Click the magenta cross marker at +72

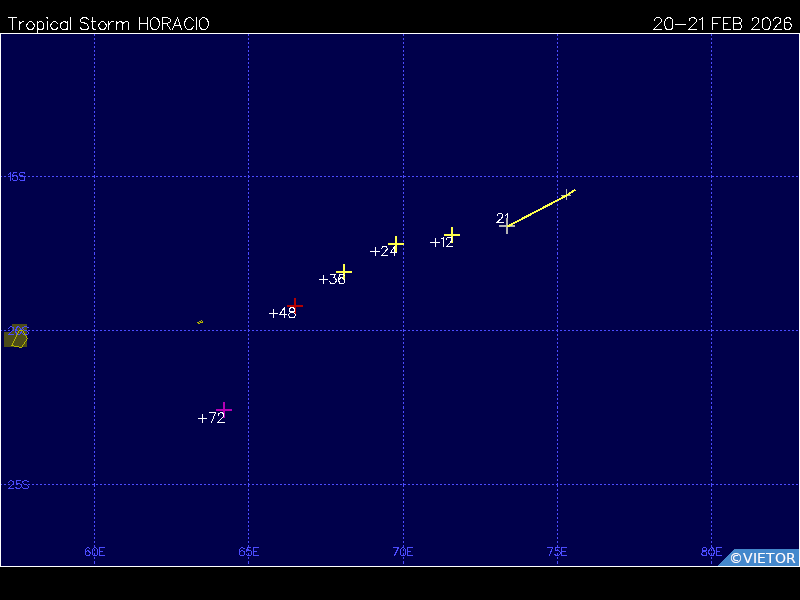[224, 409]
